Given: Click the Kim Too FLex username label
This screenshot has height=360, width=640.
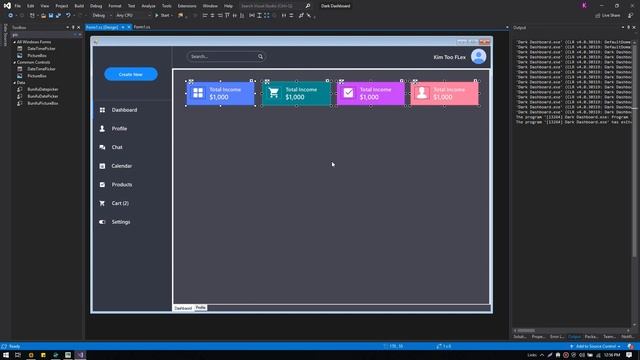Looking at the screenshot, I should pyautogui.click(x=449, y=57).
